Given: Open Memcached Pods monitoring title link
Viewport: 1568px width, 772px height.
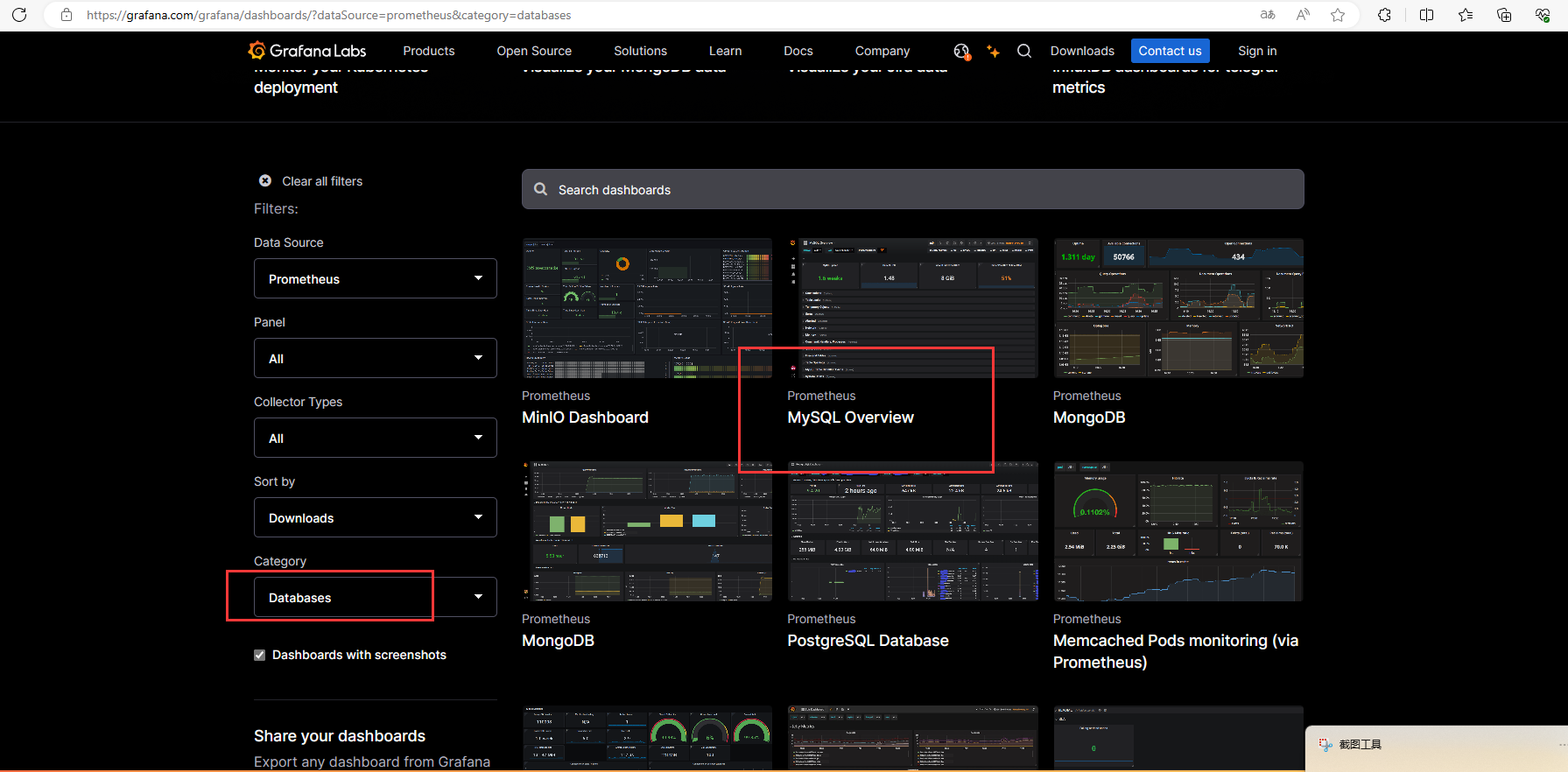Looking at the screenshot, I should pyautogui.click(x=1176, y=651).
